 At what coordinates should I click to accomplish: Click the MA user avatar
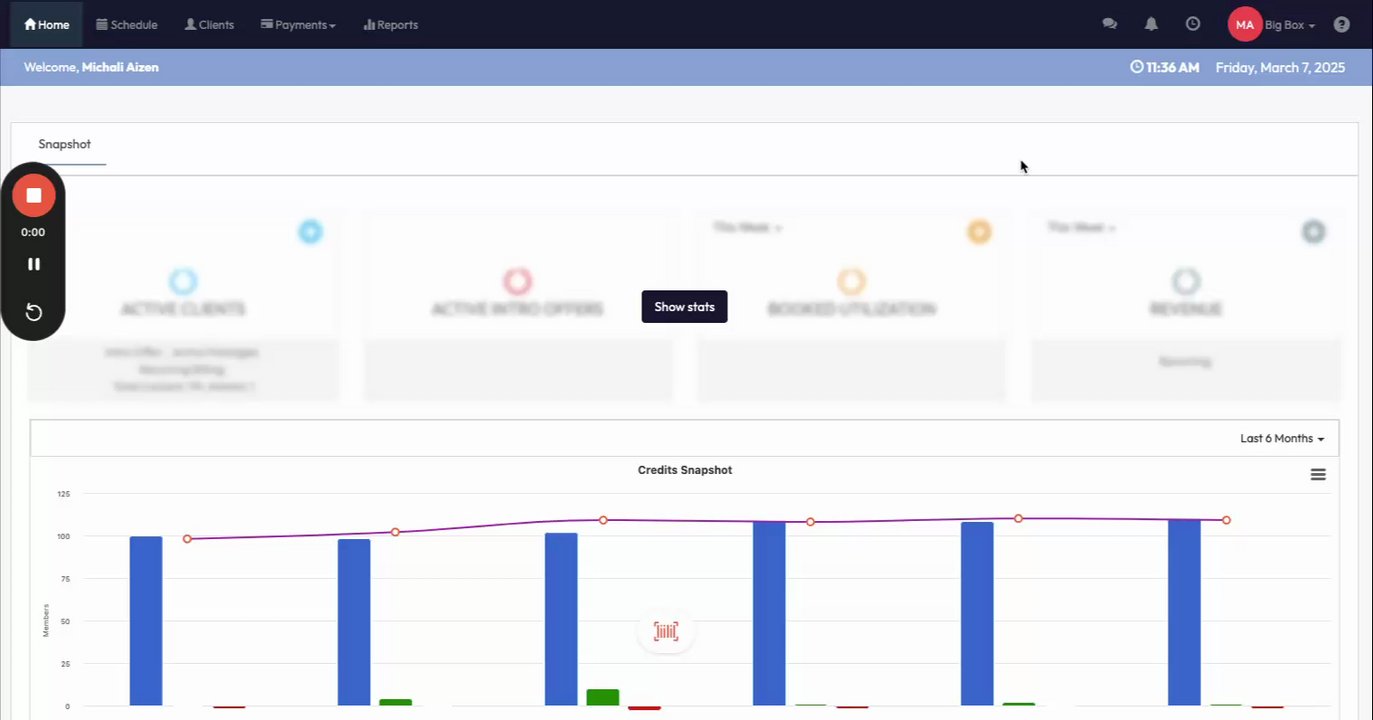coord(1244,24)
